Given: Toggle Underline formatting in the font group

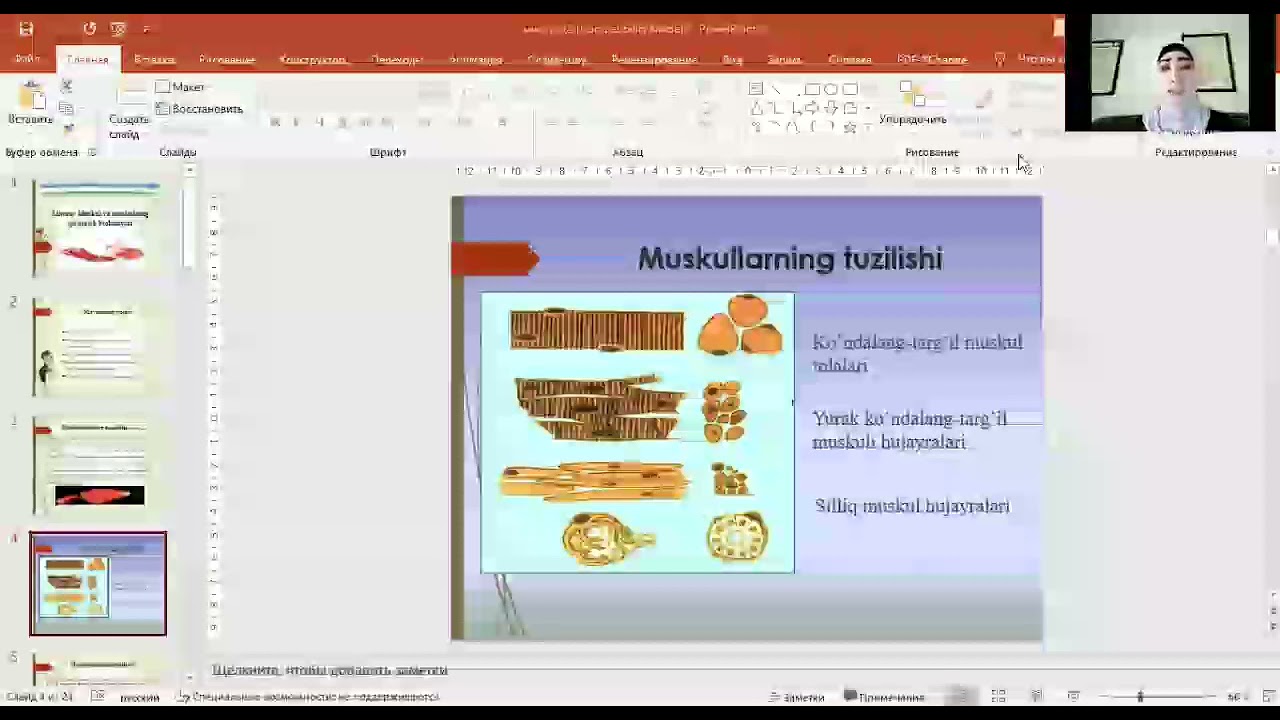Looking at the screenshot, I should point(319,122).
